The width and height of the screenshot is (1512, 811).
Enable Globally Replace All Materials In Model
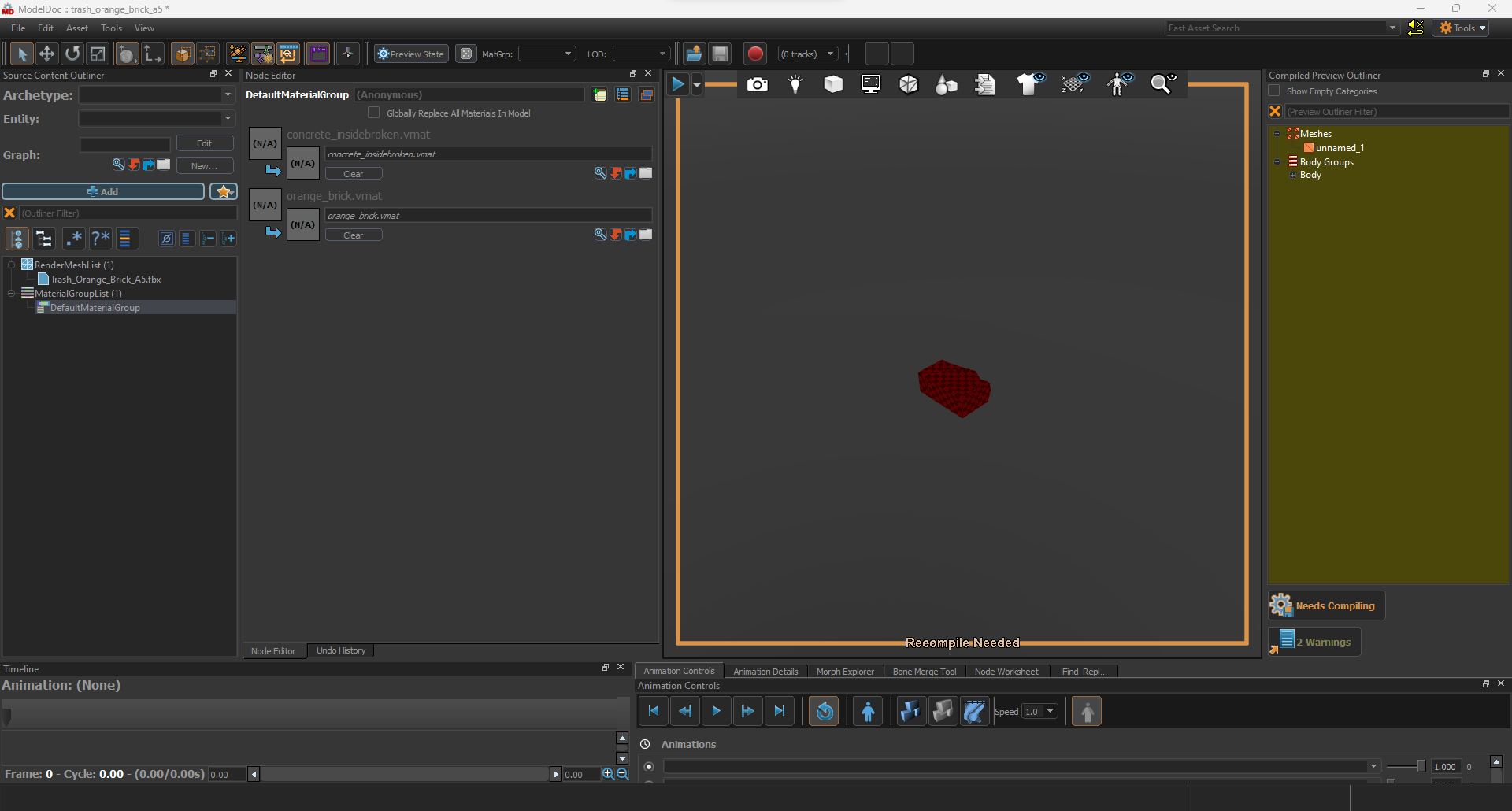(374, 113)
